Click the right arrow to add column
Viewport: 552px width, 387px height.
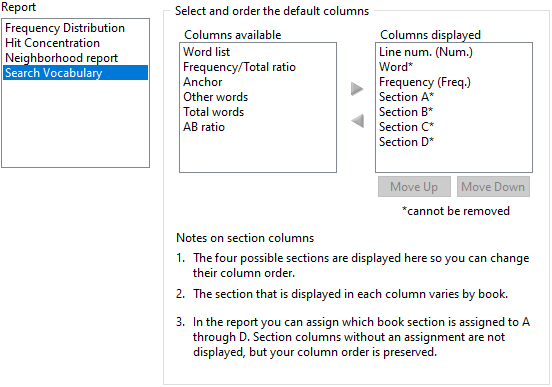tap(357, 89)
